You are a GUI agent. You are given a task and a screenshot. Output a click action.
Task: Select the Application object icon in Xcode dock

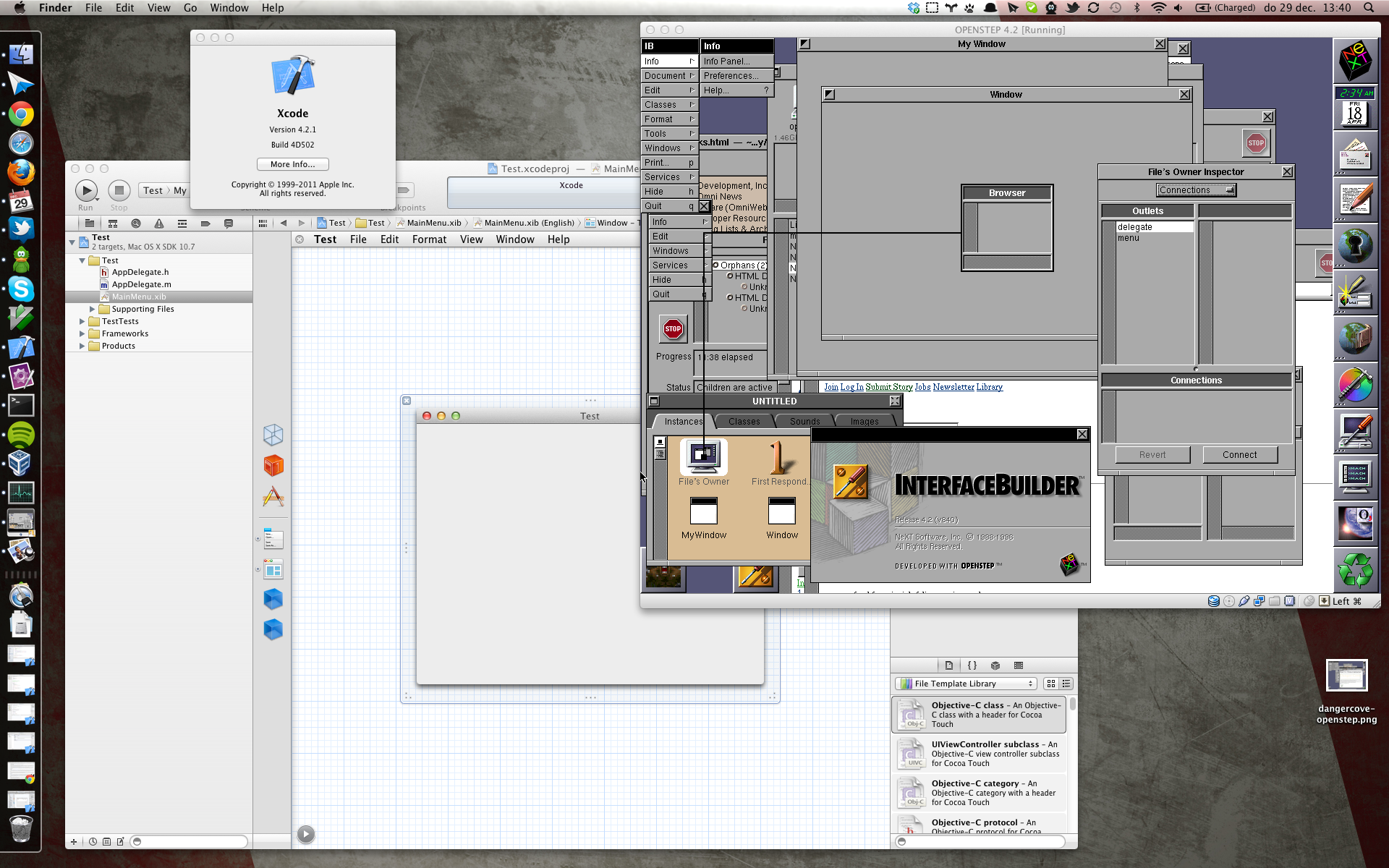point(273,496)
